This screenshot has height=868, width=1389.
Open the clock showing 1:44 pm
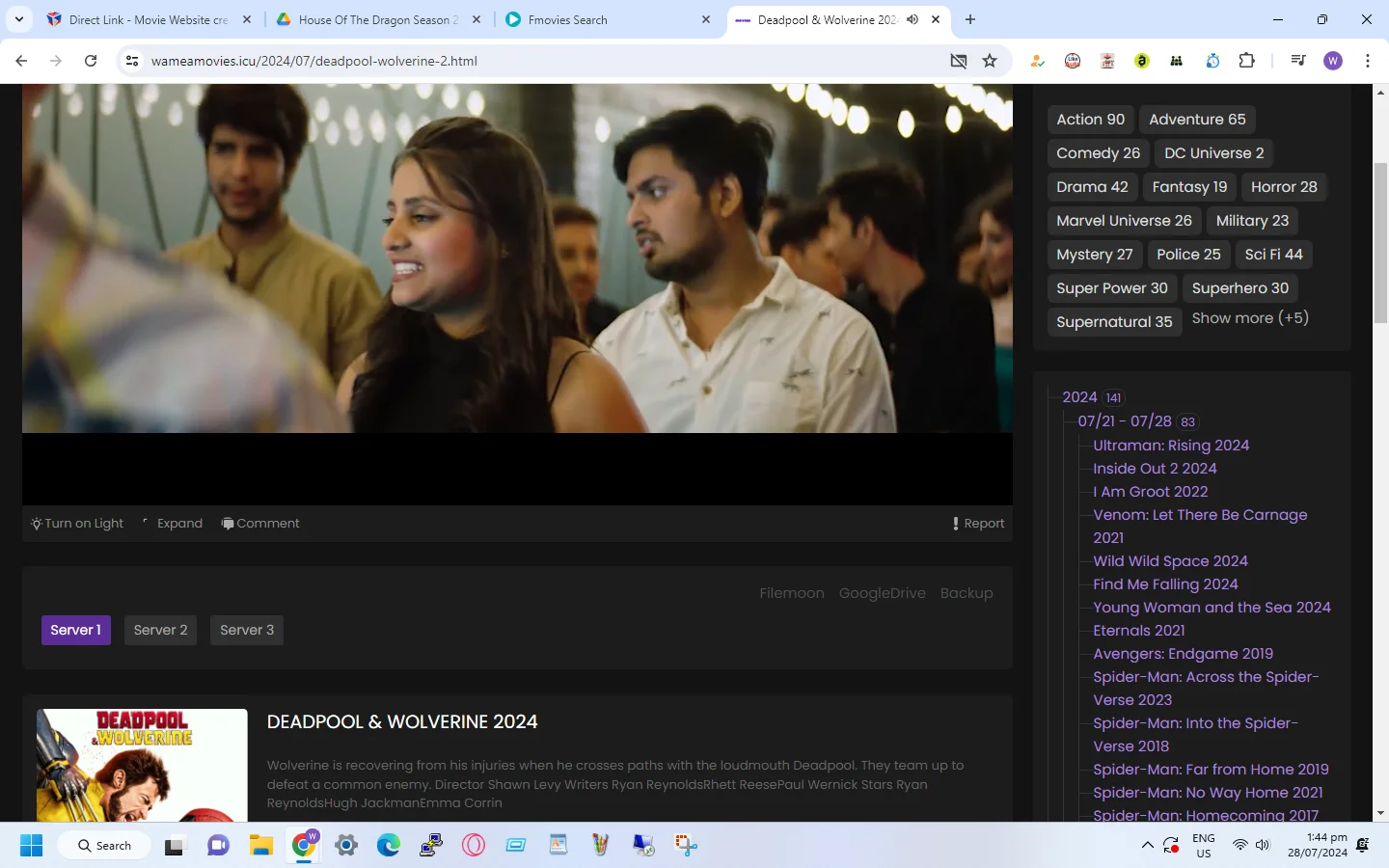[1318, 846]
